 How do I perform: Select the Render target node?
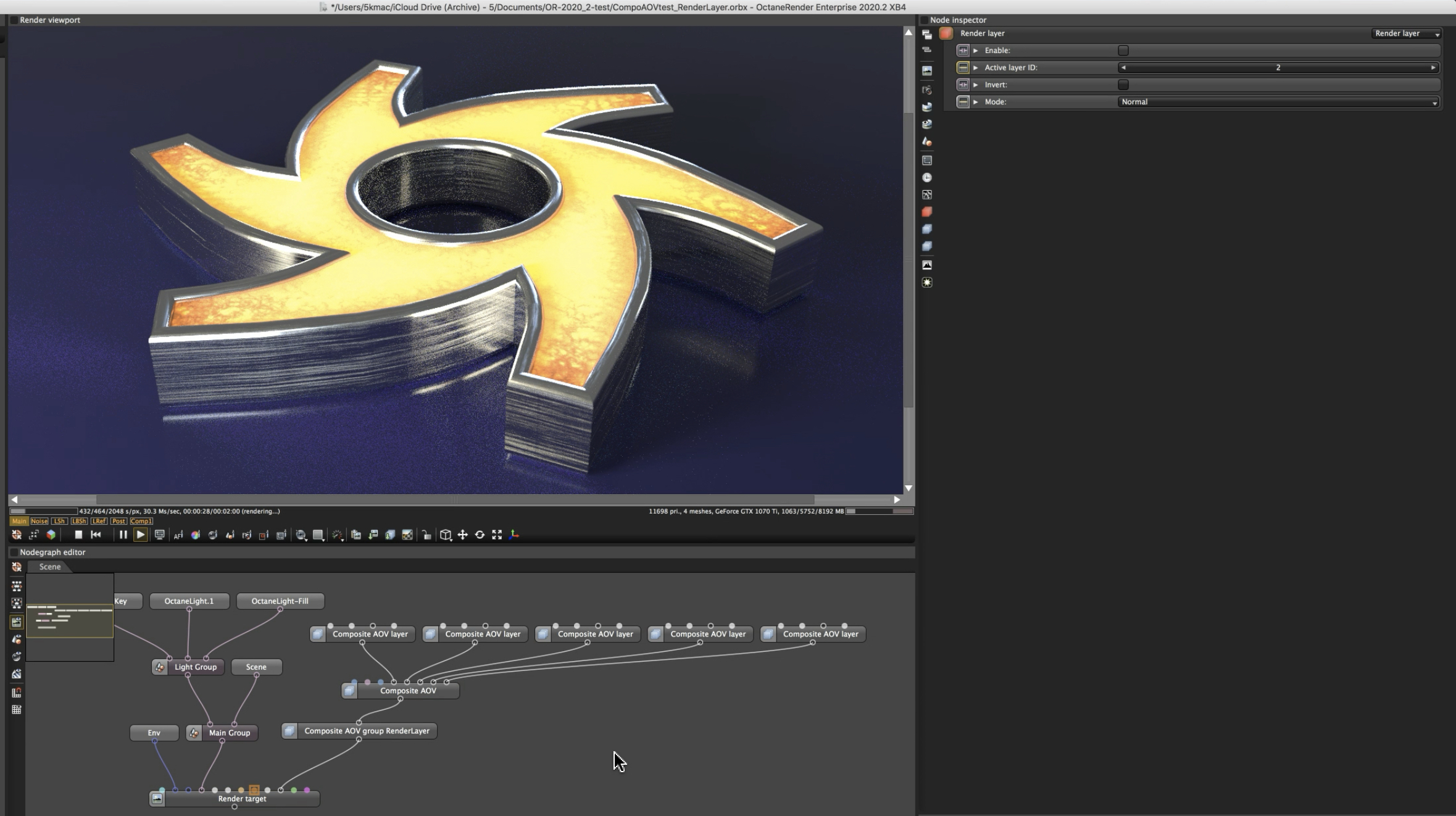click(x=242, y=799)
